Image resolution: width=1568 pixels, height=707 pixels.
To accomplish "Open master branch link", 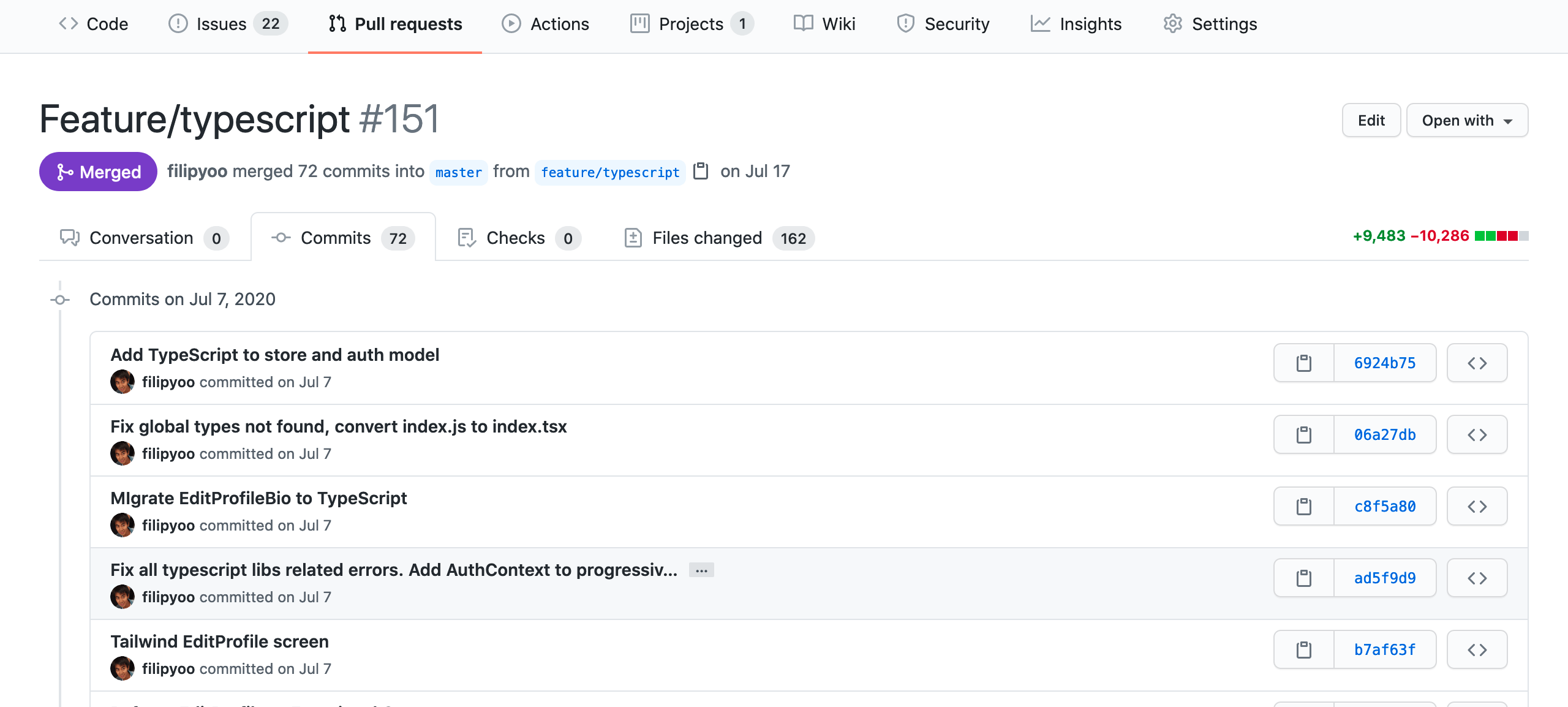I will pyautogui.click(x=458, y=172).
